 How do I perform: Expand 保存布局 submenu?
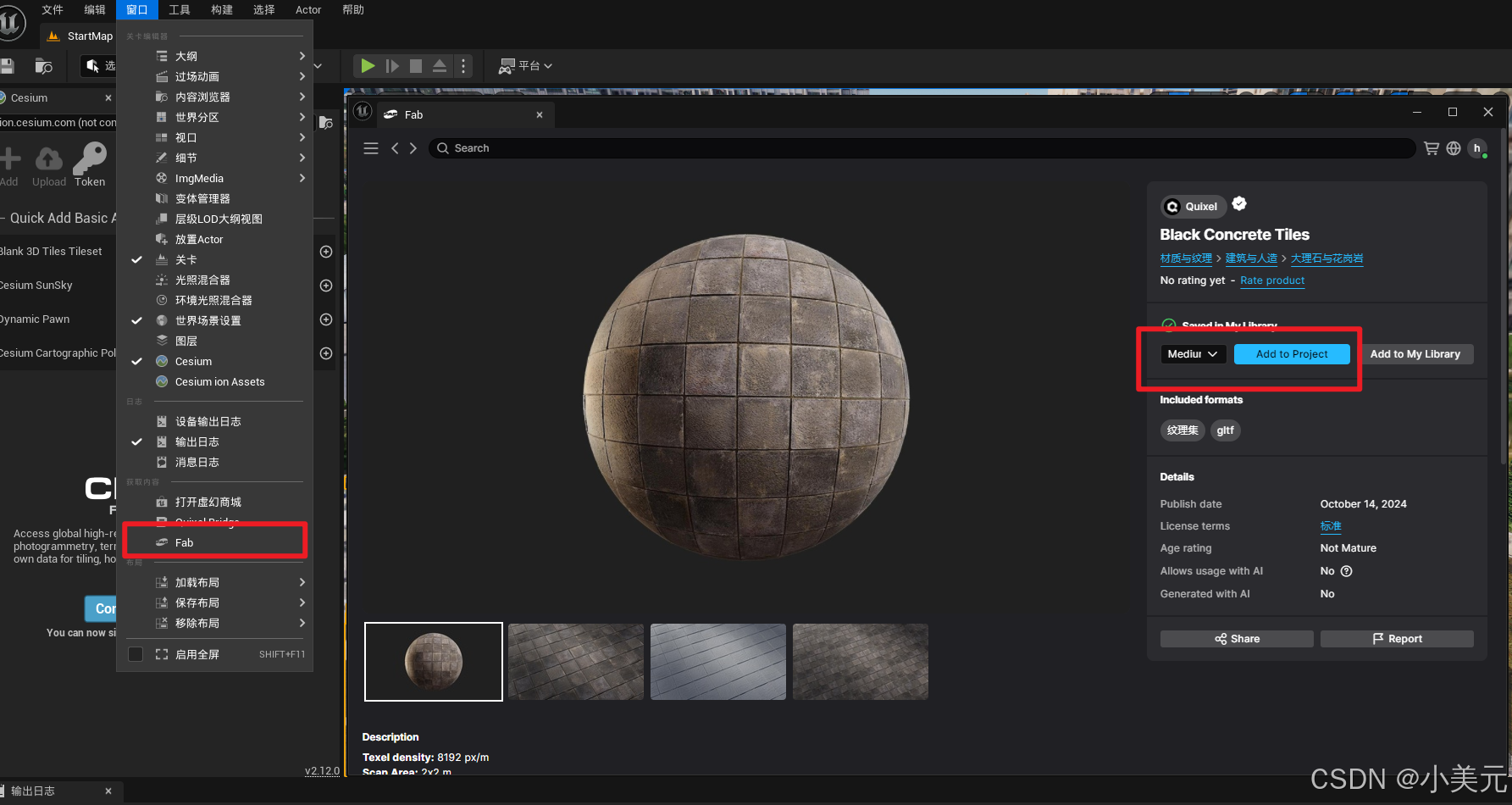tap(215, 602)
